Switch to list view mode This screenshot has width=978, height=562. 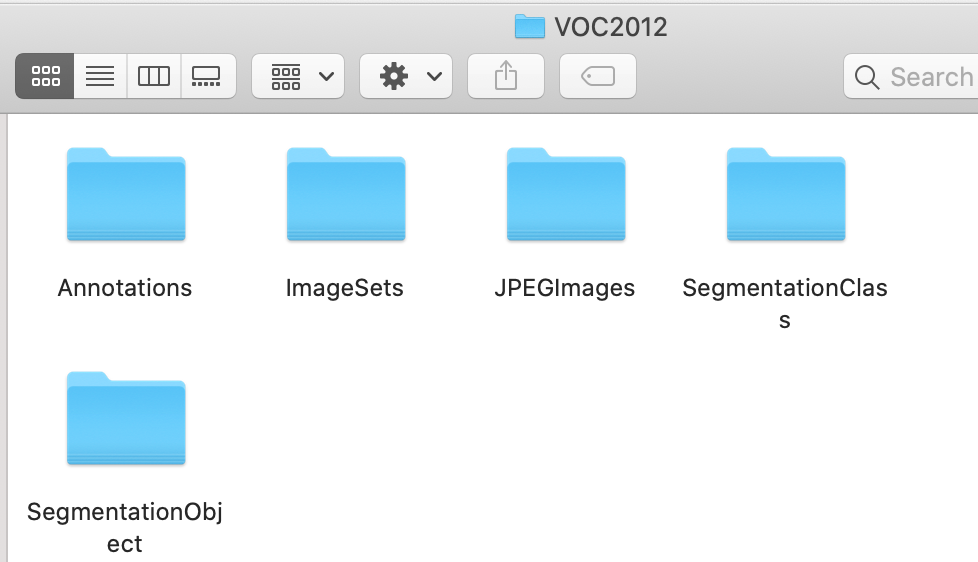coord(100,76)
